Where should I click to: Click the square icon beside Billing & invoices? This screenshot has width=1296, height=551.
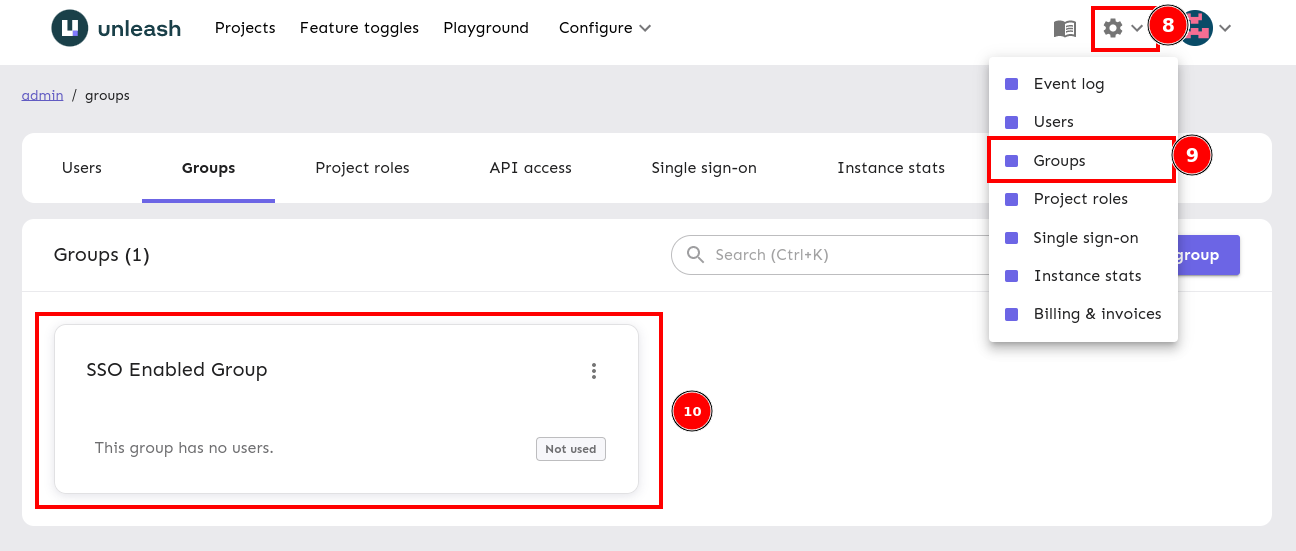1011,314
